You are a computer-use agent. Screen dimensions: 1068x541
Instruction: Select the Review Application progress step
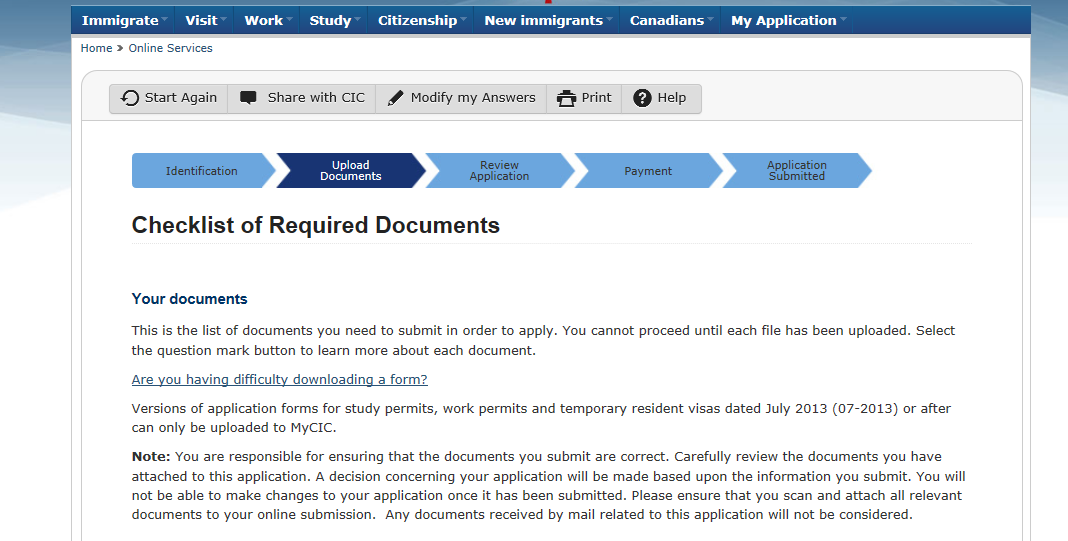499,171
